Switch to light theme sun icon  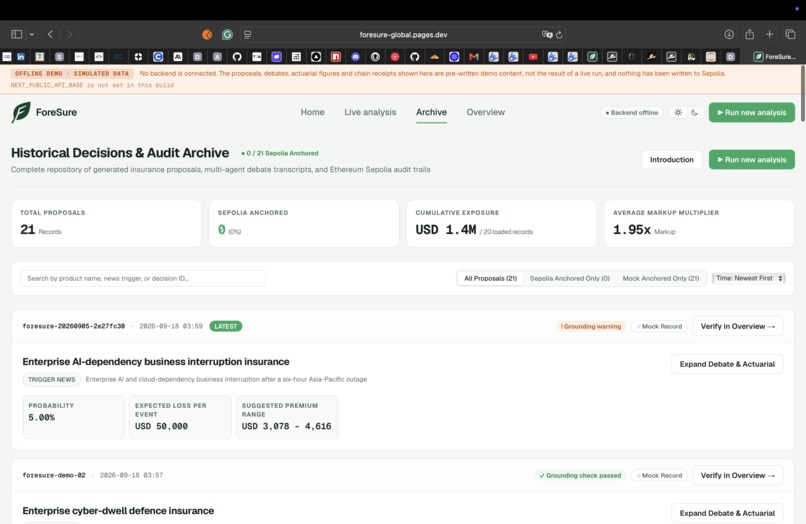pos(678,113)
